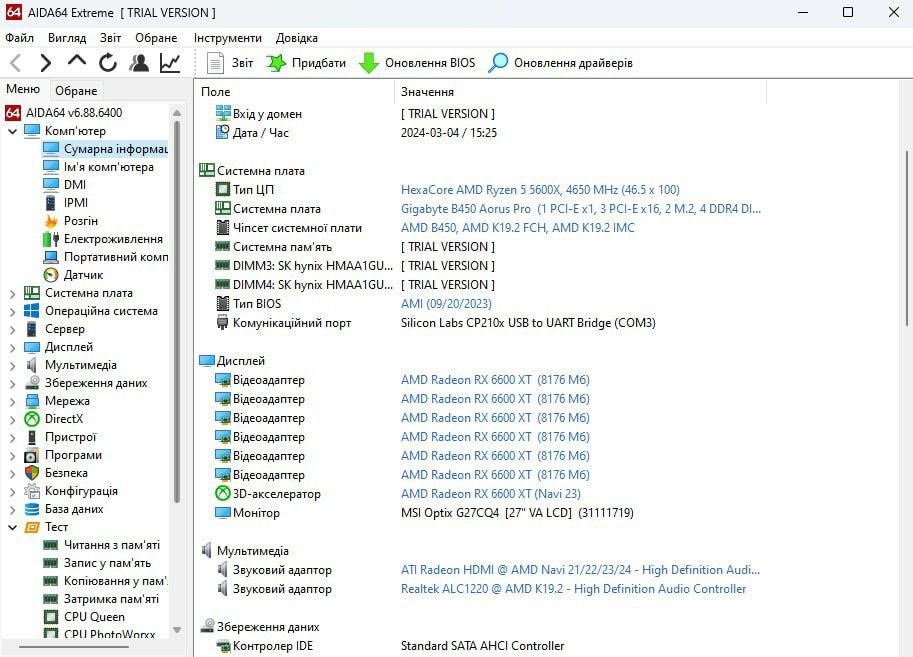The image size is (913, 657).
Task: Switch to the Меню tab
Action: coord(23,89)
